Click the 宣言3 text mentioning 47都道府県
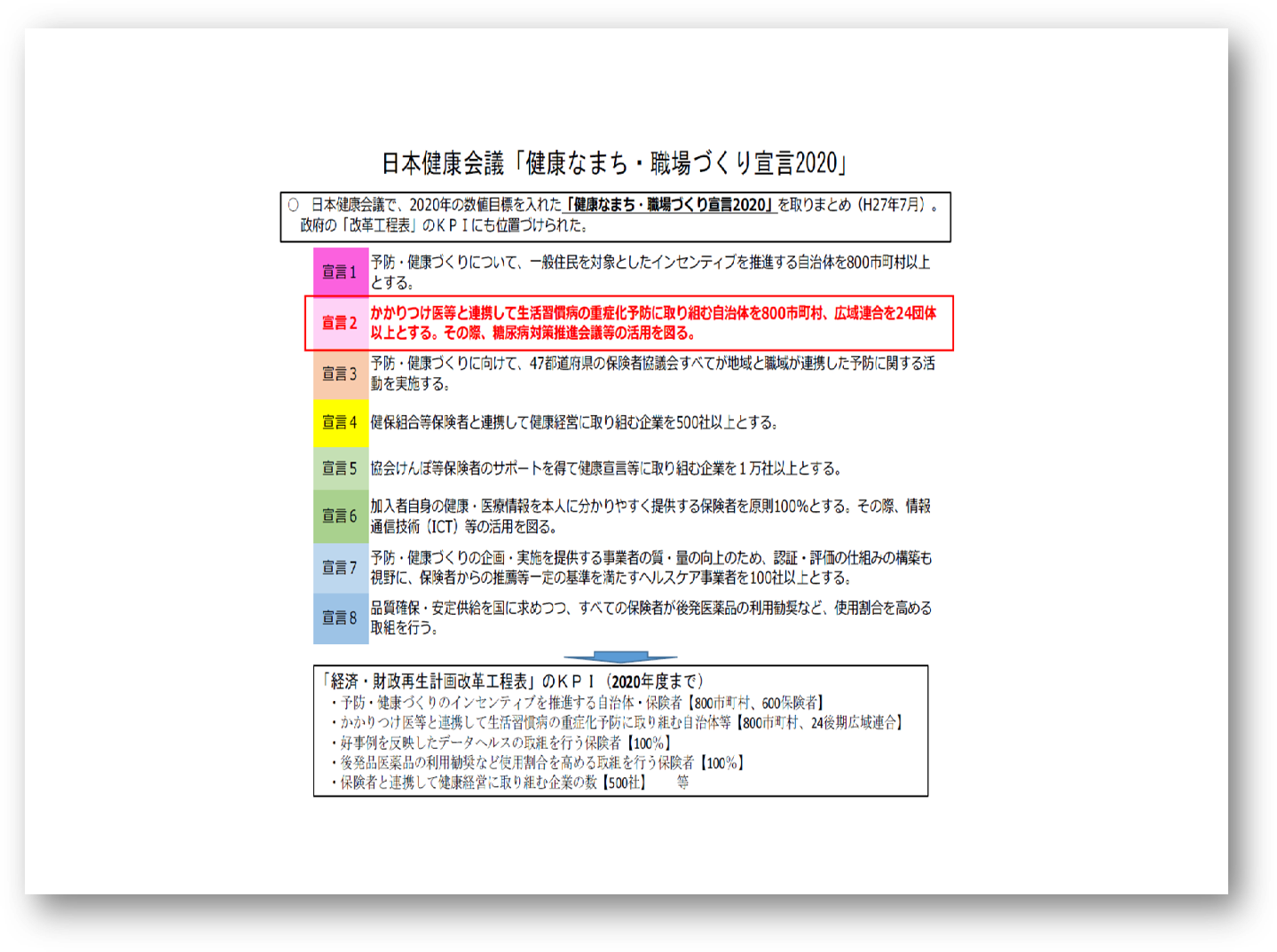1277x952 pixels. (652, 374)
